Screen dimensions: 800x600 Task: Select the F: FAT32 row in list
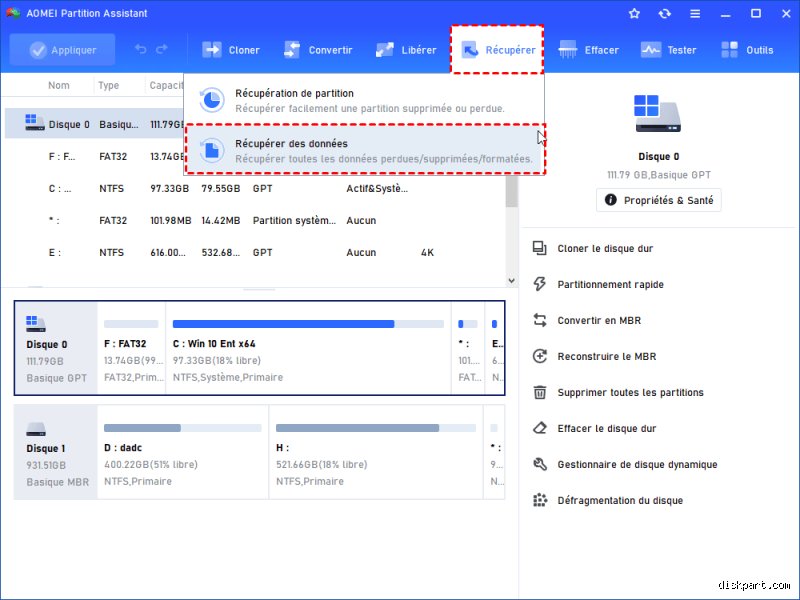click(x=94, y=156)
